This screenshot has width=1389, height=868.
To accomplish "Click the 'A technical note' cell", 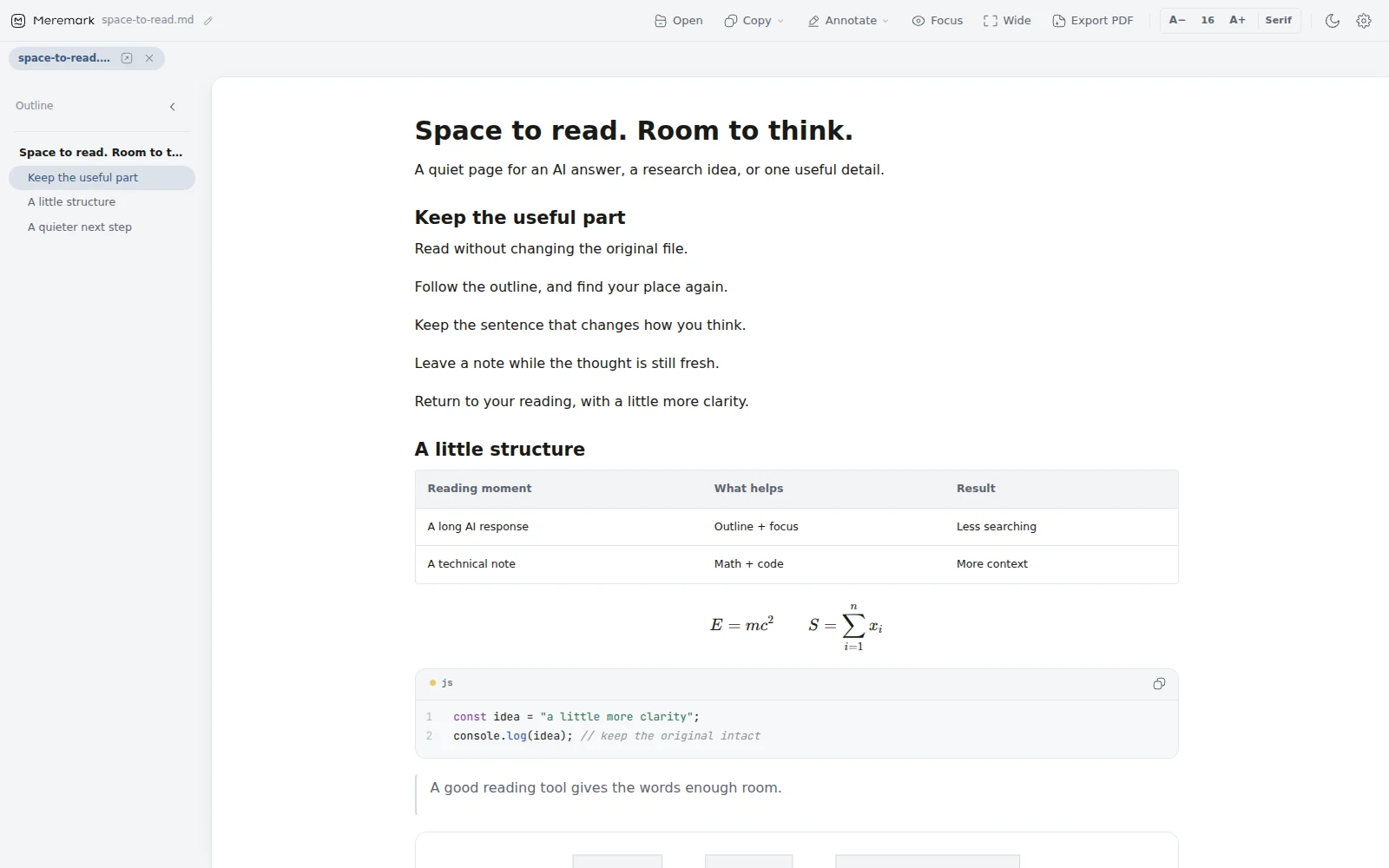I will coord(471,564).
